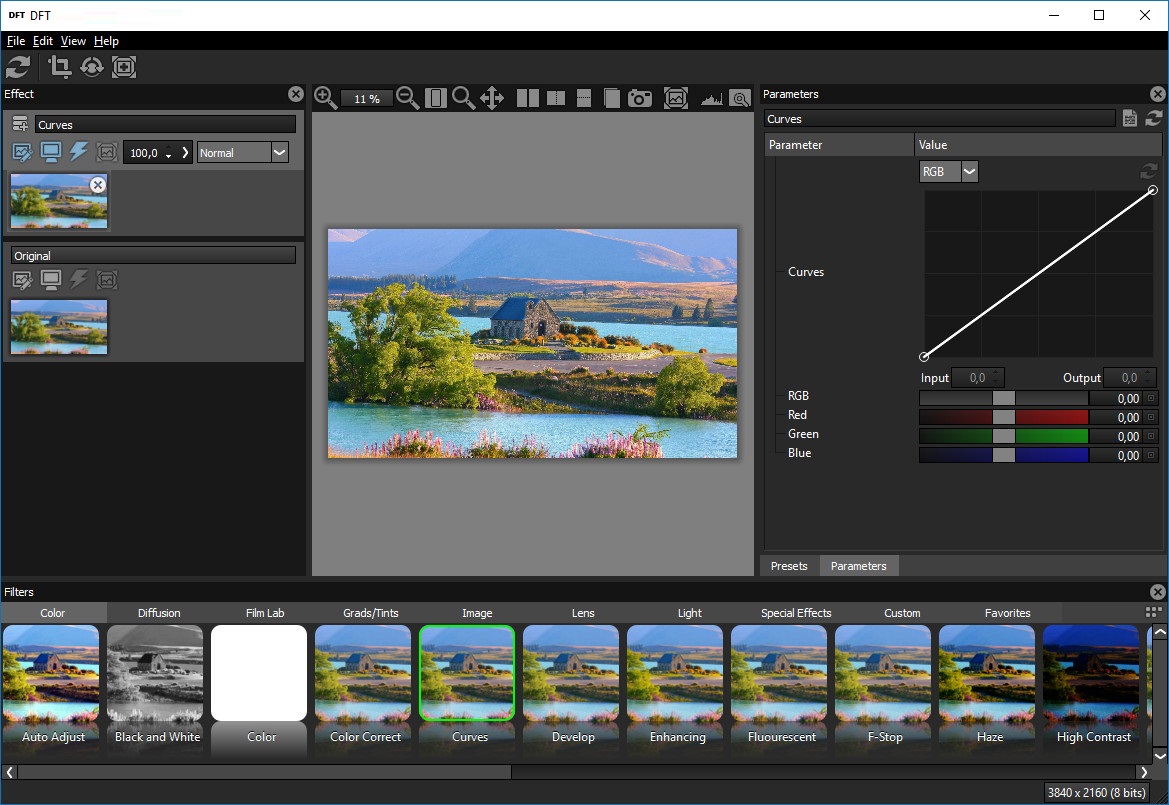Toggle the edit mask icon on Curves layer

pyautogui.click(x=22, y=152)
